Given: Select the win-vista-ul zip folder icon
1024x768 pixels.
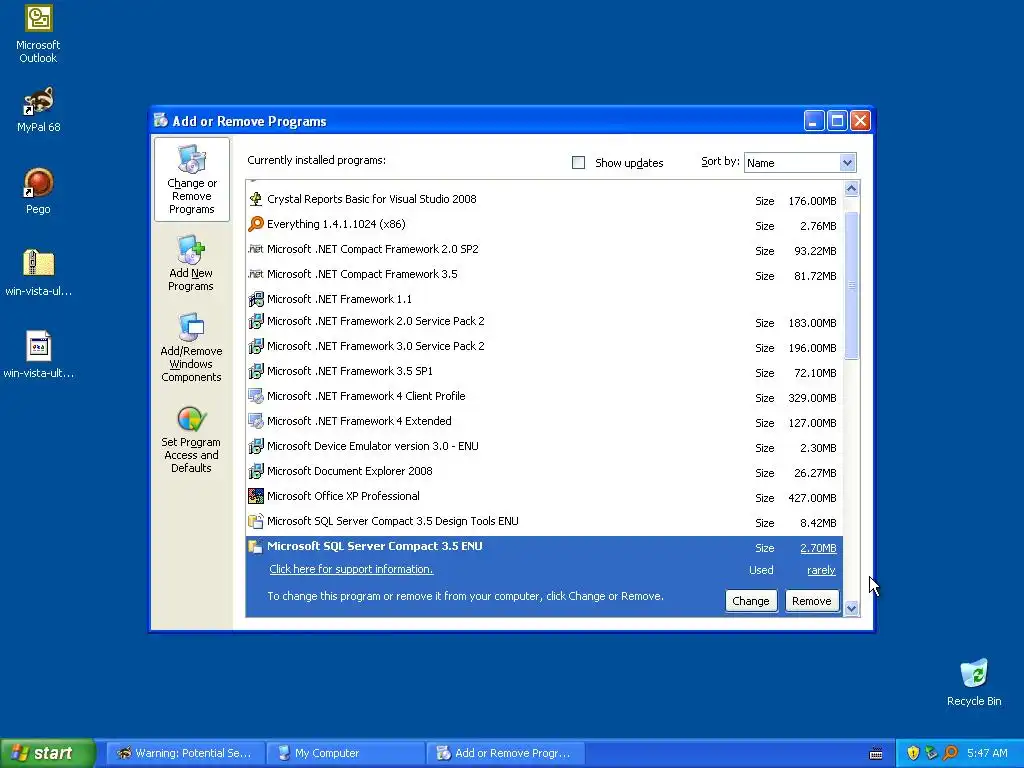Looking at the screenshot, I should point(39,264).
